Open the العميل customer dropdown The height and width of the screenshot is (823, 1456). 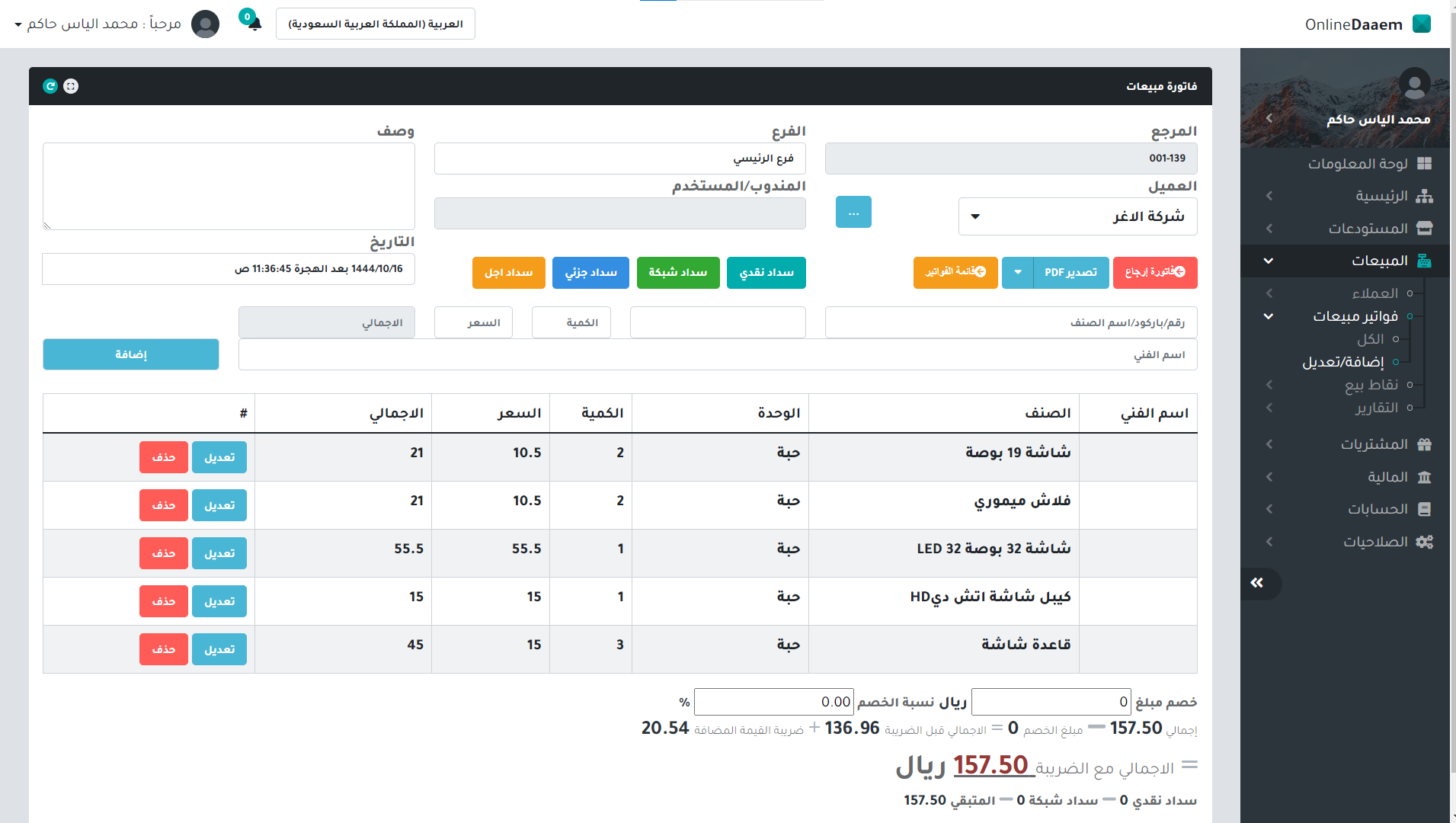[x=1077, y=217]
